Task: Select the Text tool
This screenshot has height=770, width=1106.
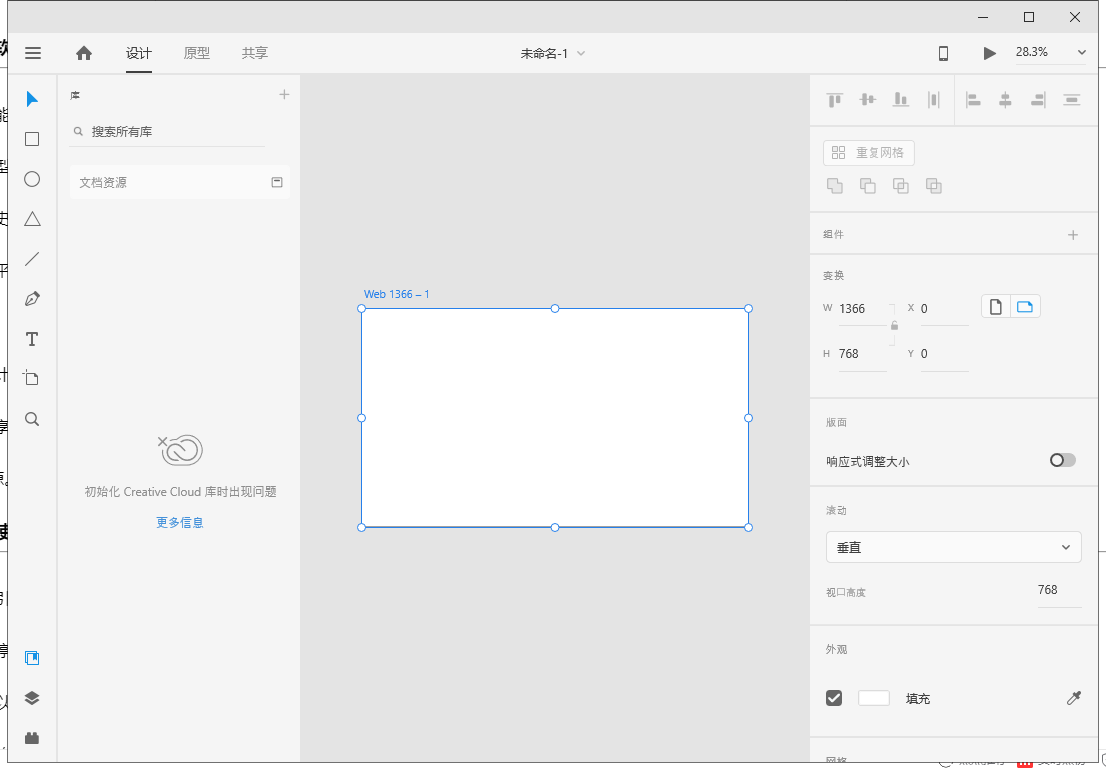Action: point(32,339)
